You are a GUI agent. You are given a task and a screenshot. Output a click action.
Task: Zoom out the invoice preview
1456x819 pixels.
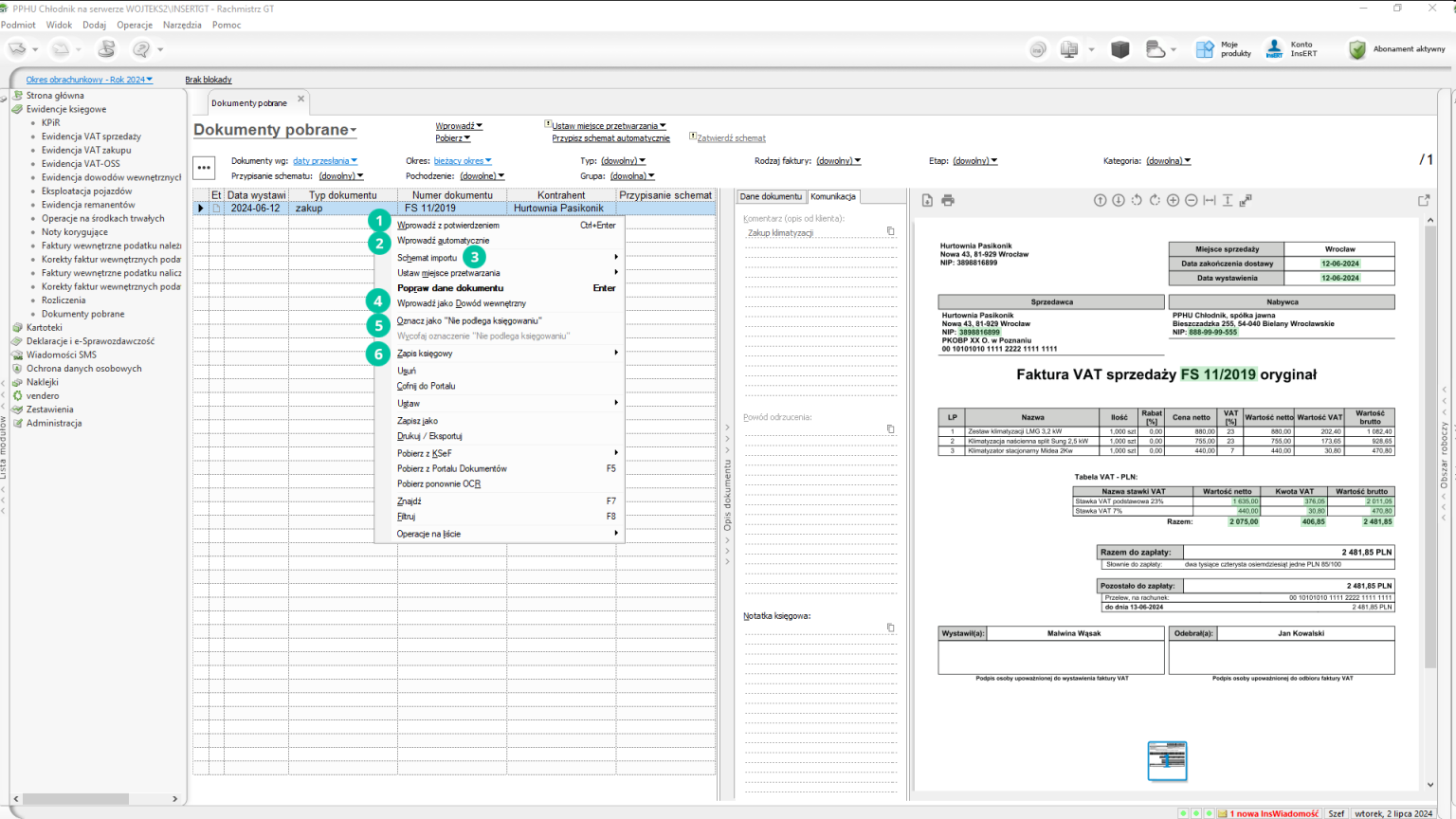point(1191,200)
